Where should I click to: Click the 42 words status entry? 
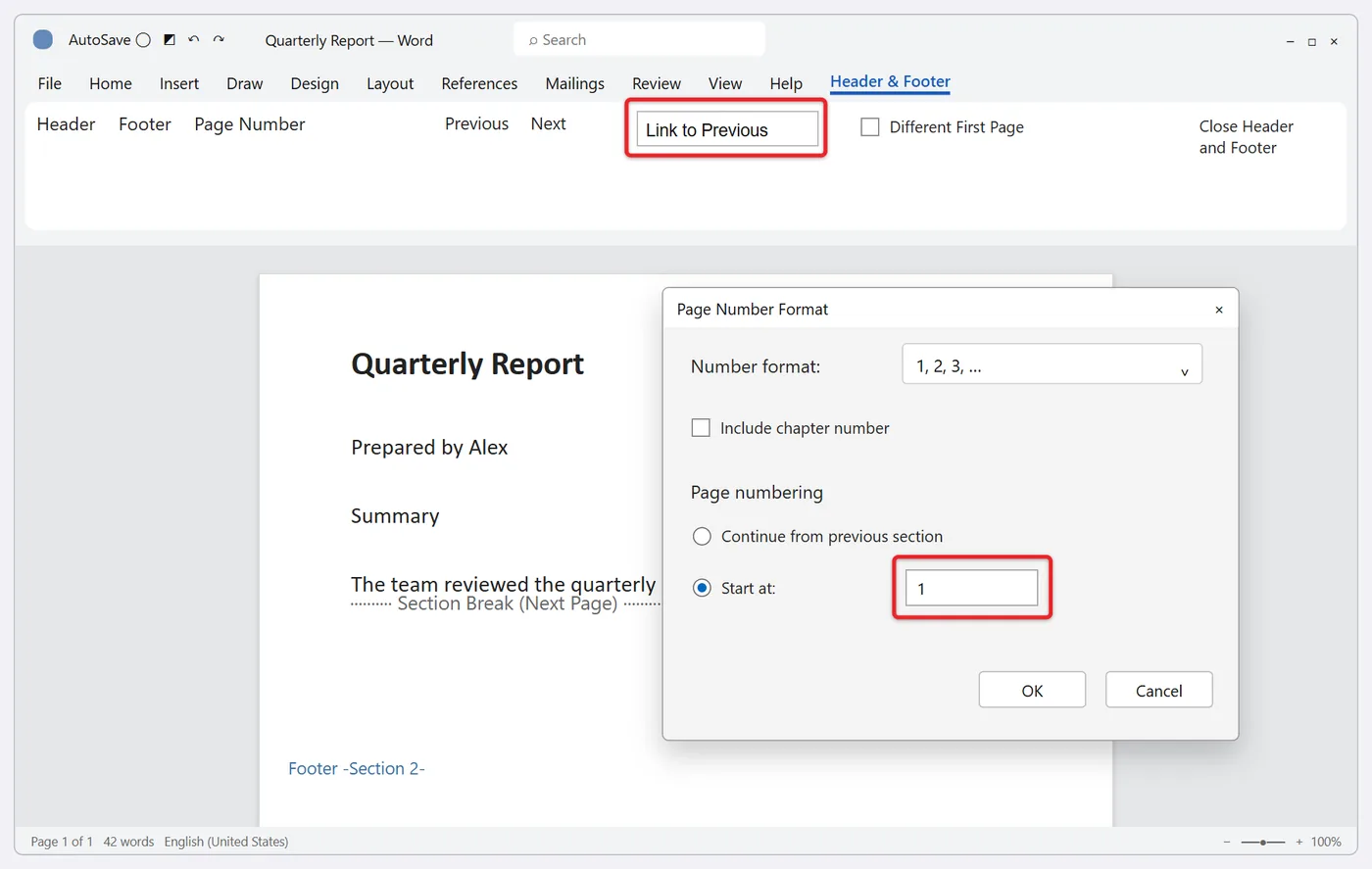128,842
